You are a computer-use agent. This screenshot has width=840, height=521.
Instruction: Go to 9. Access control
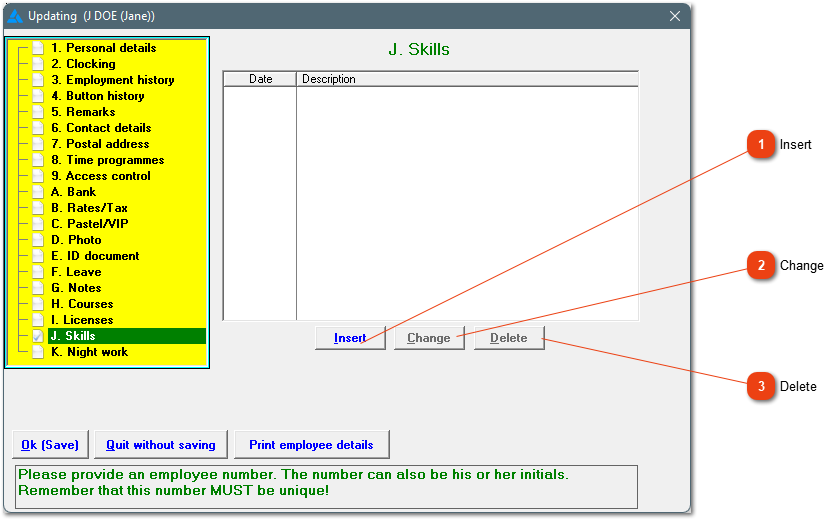[101, 176]
